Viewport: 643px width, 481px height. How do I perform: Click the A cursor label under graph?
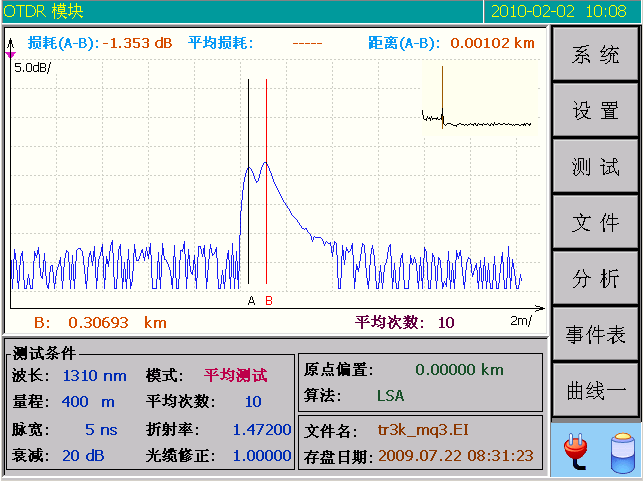251,301
